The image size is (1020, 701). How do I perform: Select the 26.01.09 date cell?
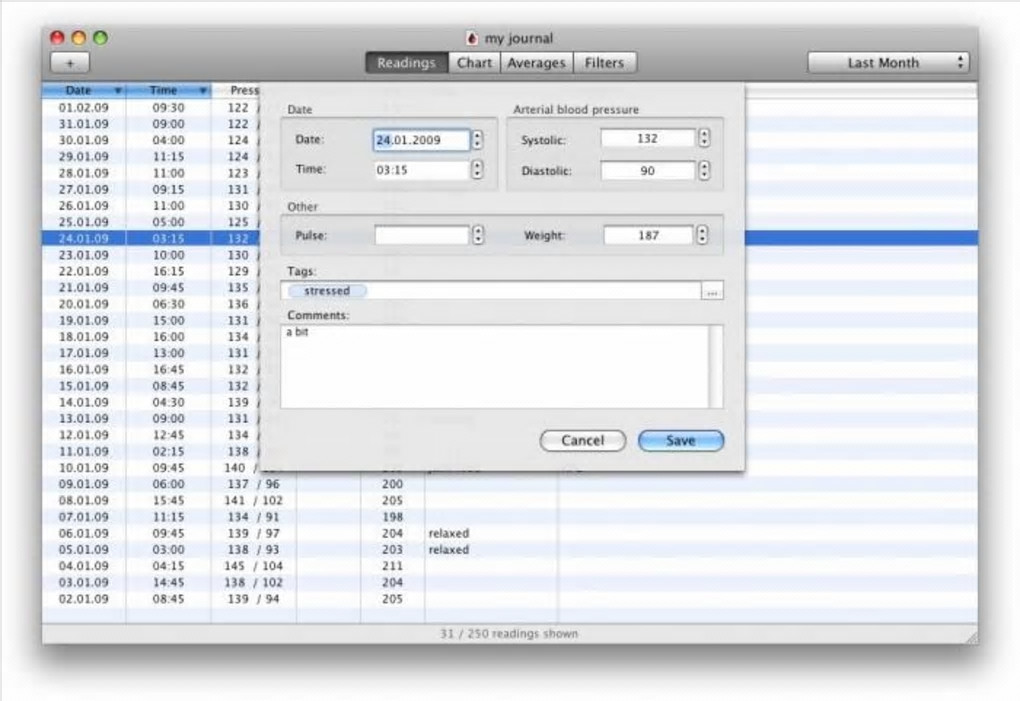point(84,205)
